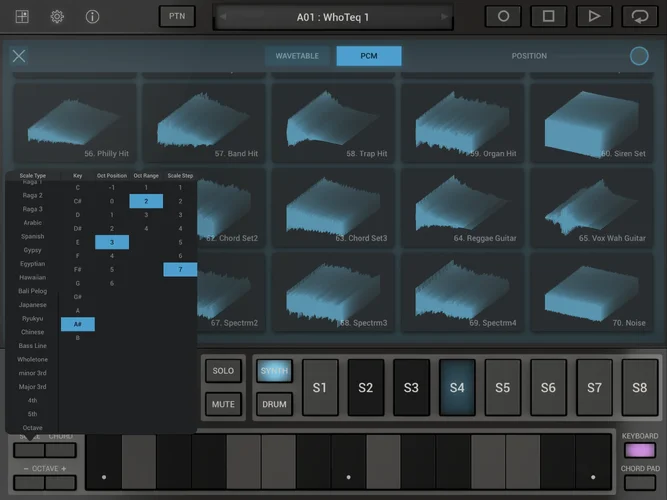This screenshot has width=667, height=500.
Task: Open the A01 WhoTeq 1 pattern selector
Action: point(332,17)
